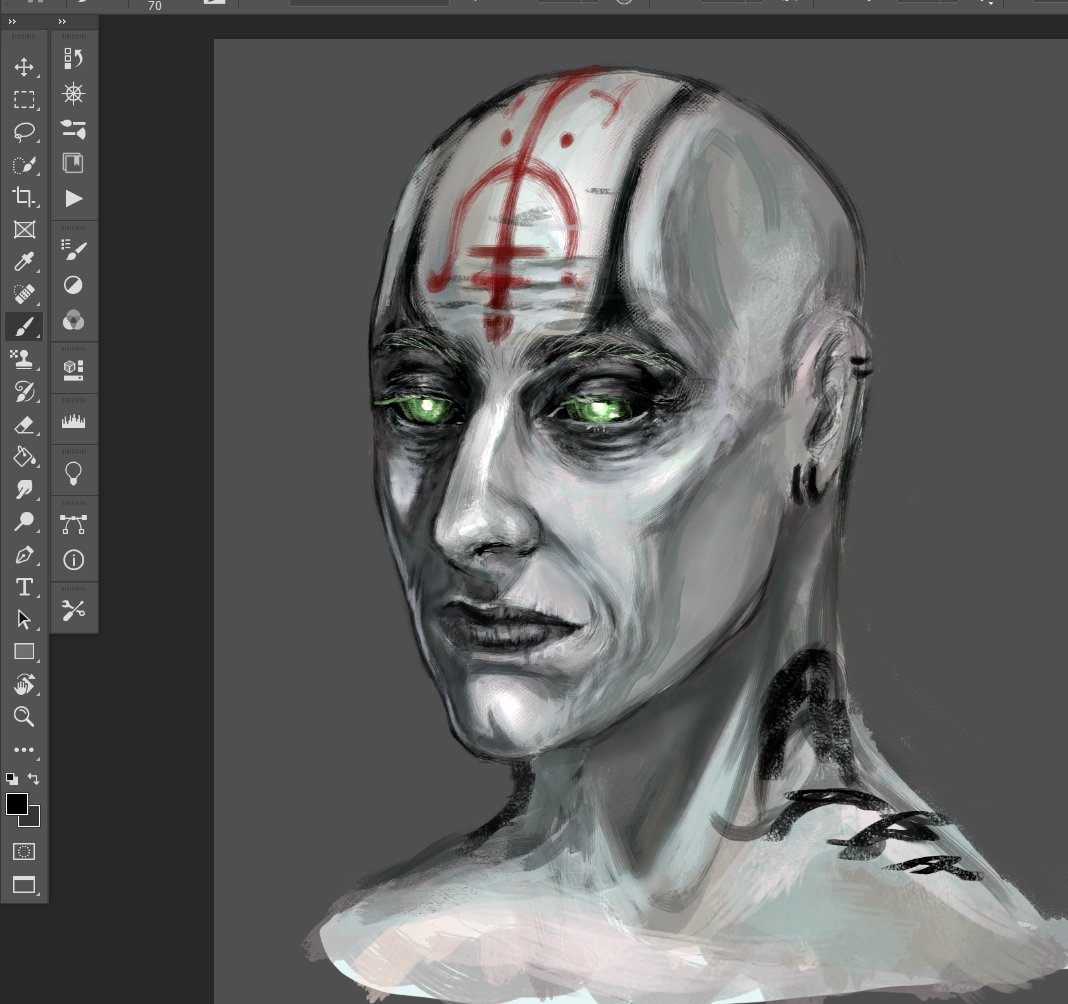Select the Paint Bucket tool
Screen dimensions: 1068x1004
24,456
